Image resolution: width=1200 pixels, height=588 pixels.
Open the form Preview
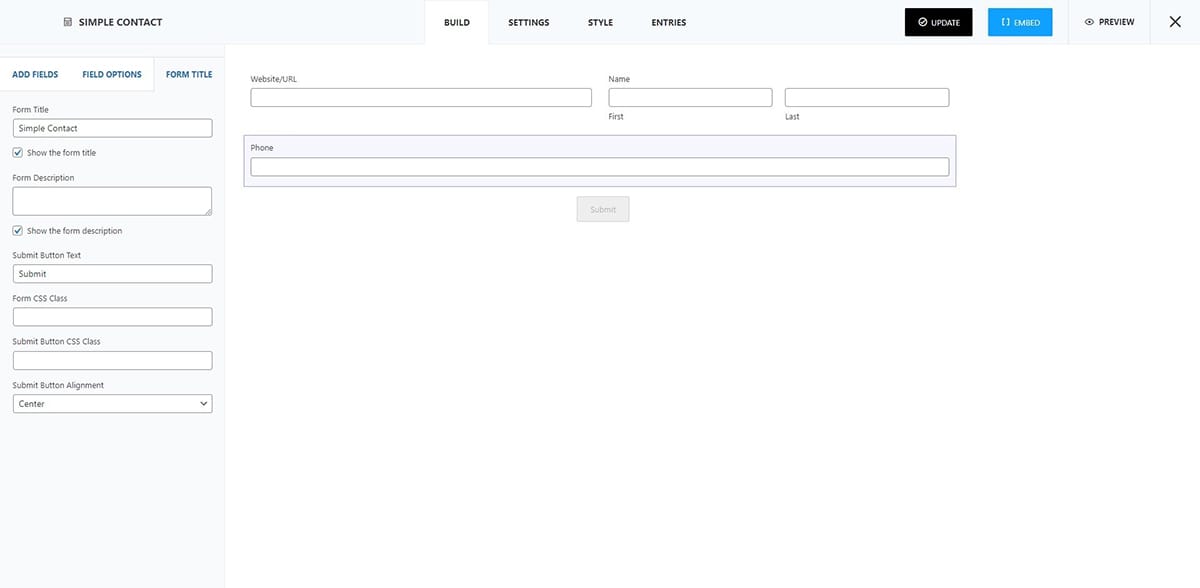pyautogui.click(x=1109, y=22)
